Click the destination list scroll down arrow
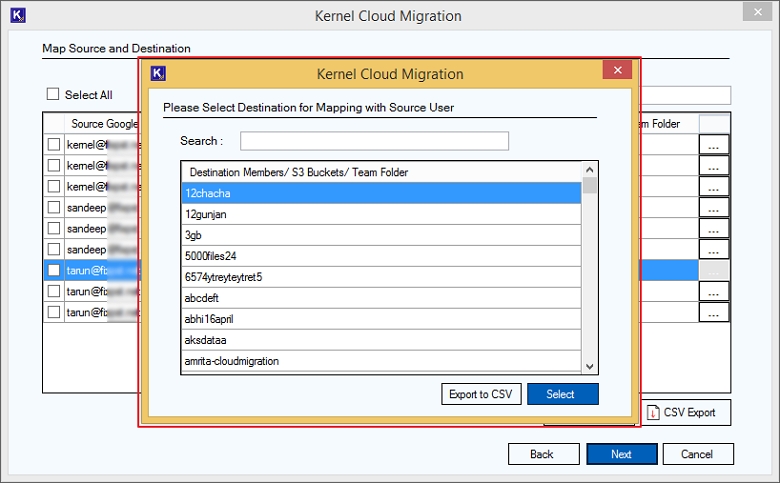 (589, 367)
